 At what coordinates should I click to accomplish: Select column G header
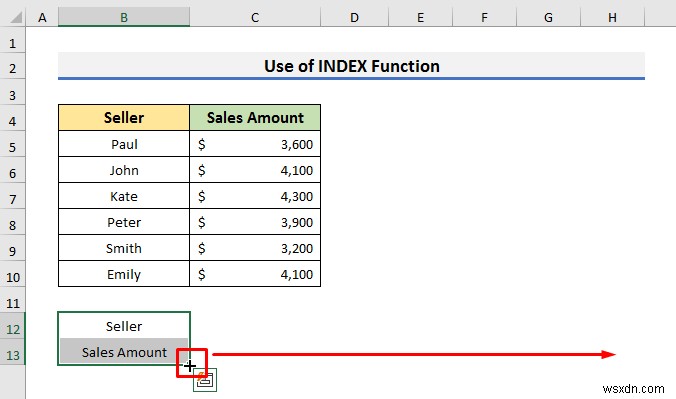click(548, 18)
